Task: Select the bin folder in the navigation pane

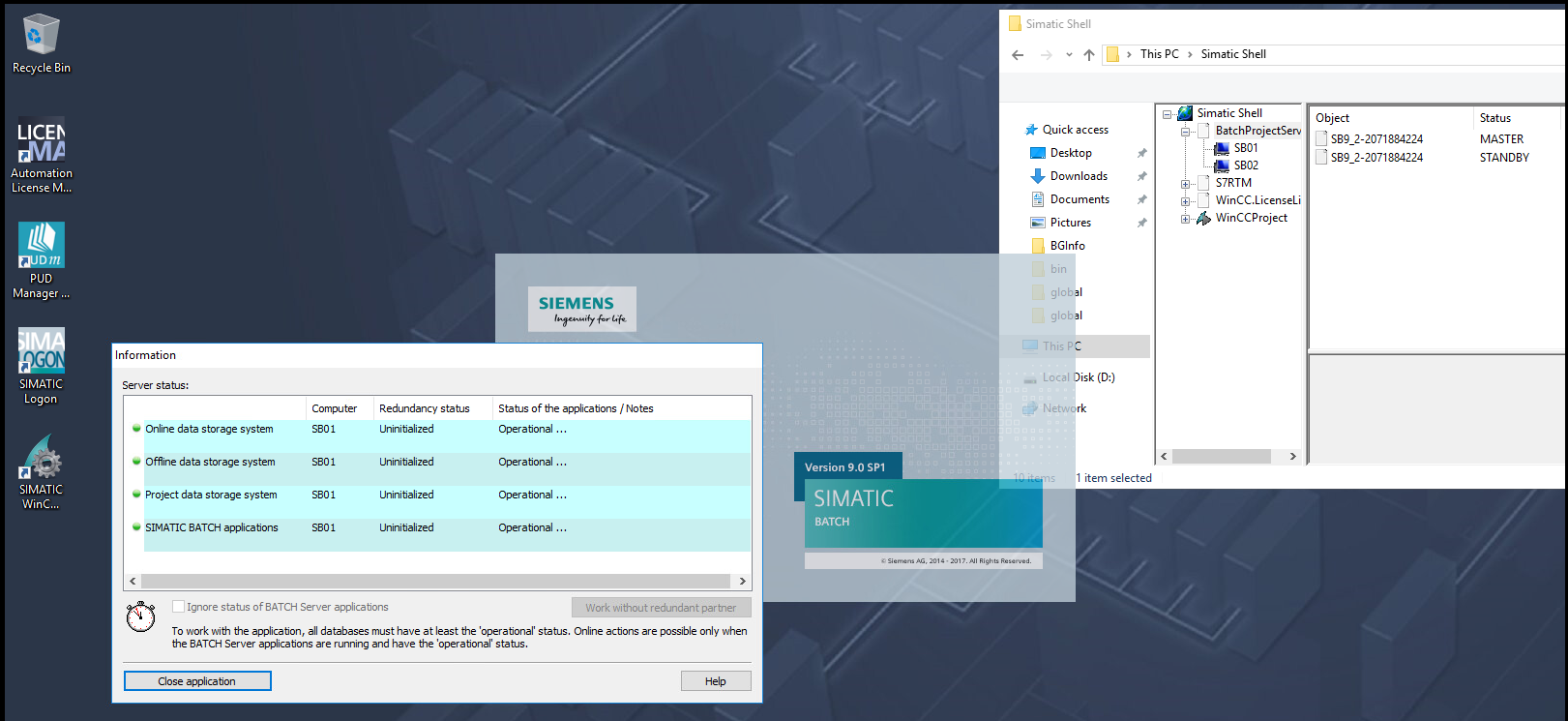Action: pos(1058,269)
